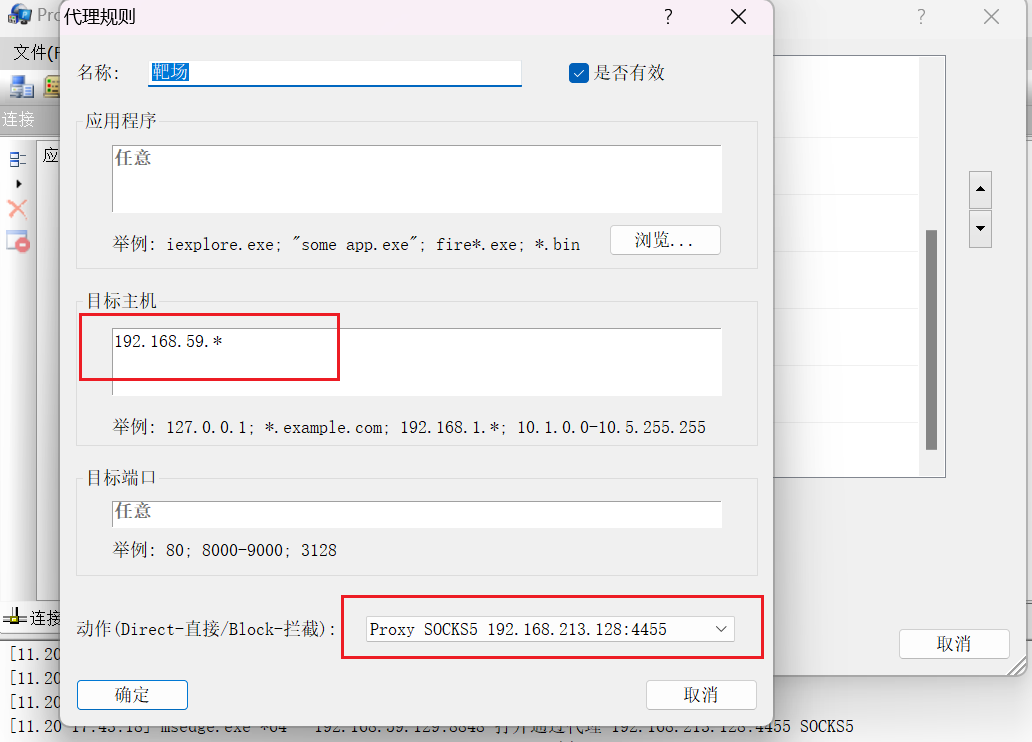Click help question mark on 代理规则 dialog
Viewport: 1032px width, 742px height.
pyautogui.click(x=668, y=17)
